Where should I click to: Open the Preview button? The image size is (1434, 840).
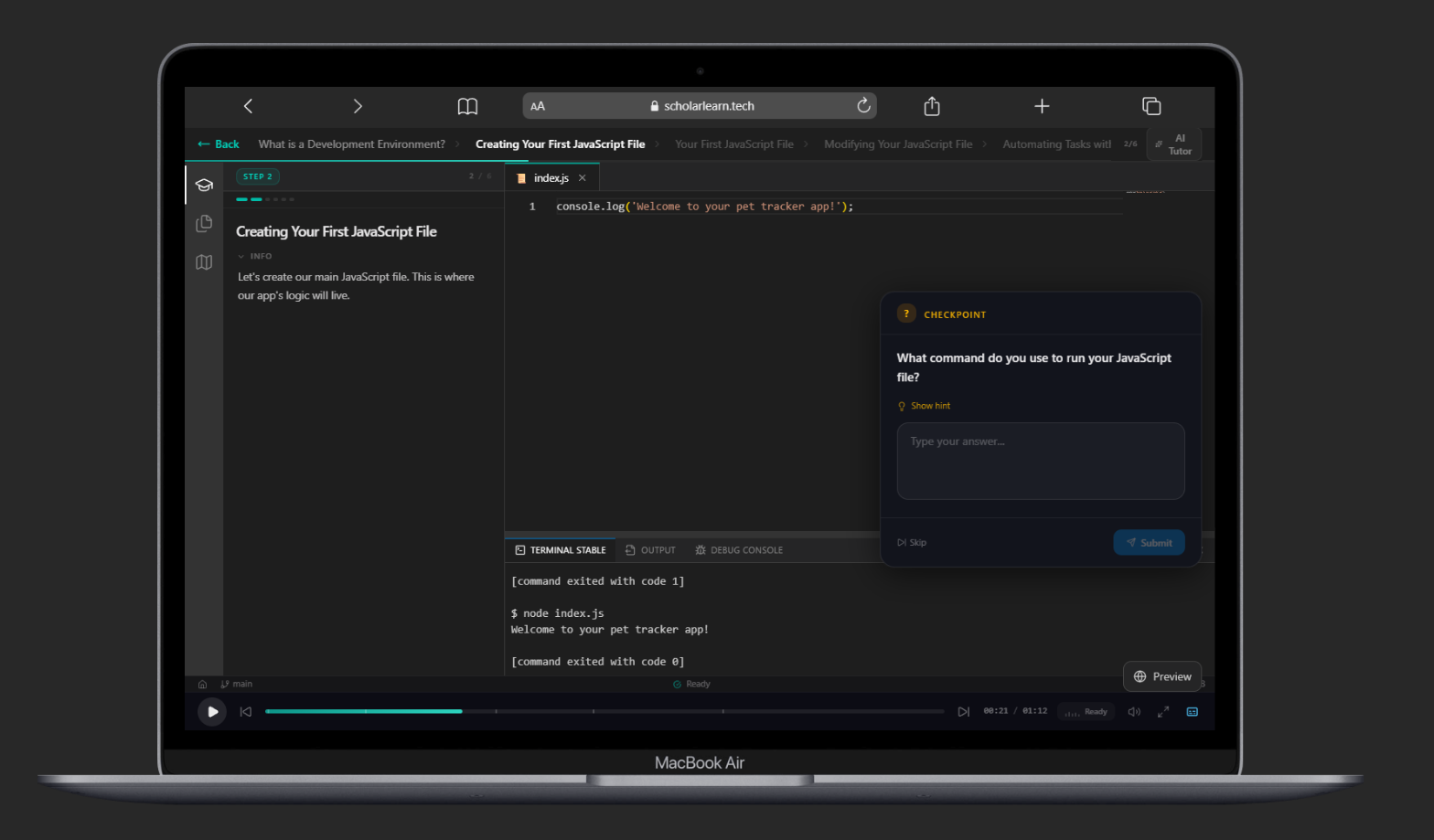click(1162, 676)
